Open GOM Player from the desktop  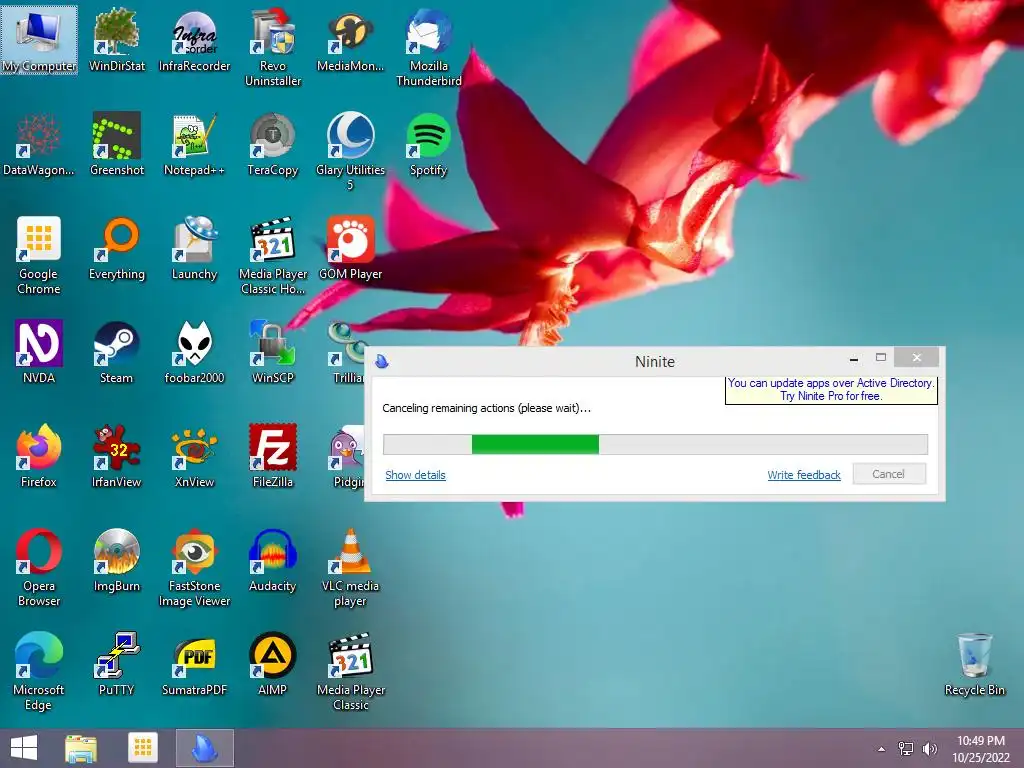[x=350, y=248]
